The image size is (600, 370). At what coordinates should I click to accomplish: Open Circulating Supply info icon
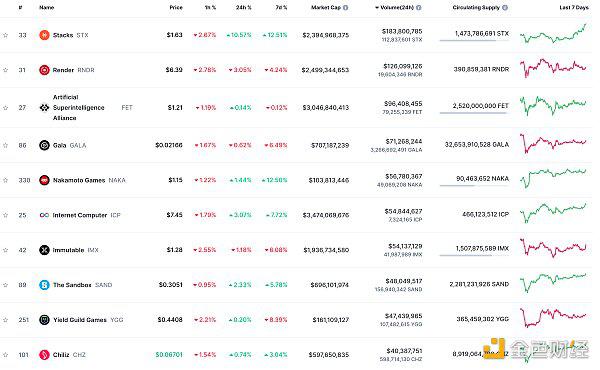[505, 8]
